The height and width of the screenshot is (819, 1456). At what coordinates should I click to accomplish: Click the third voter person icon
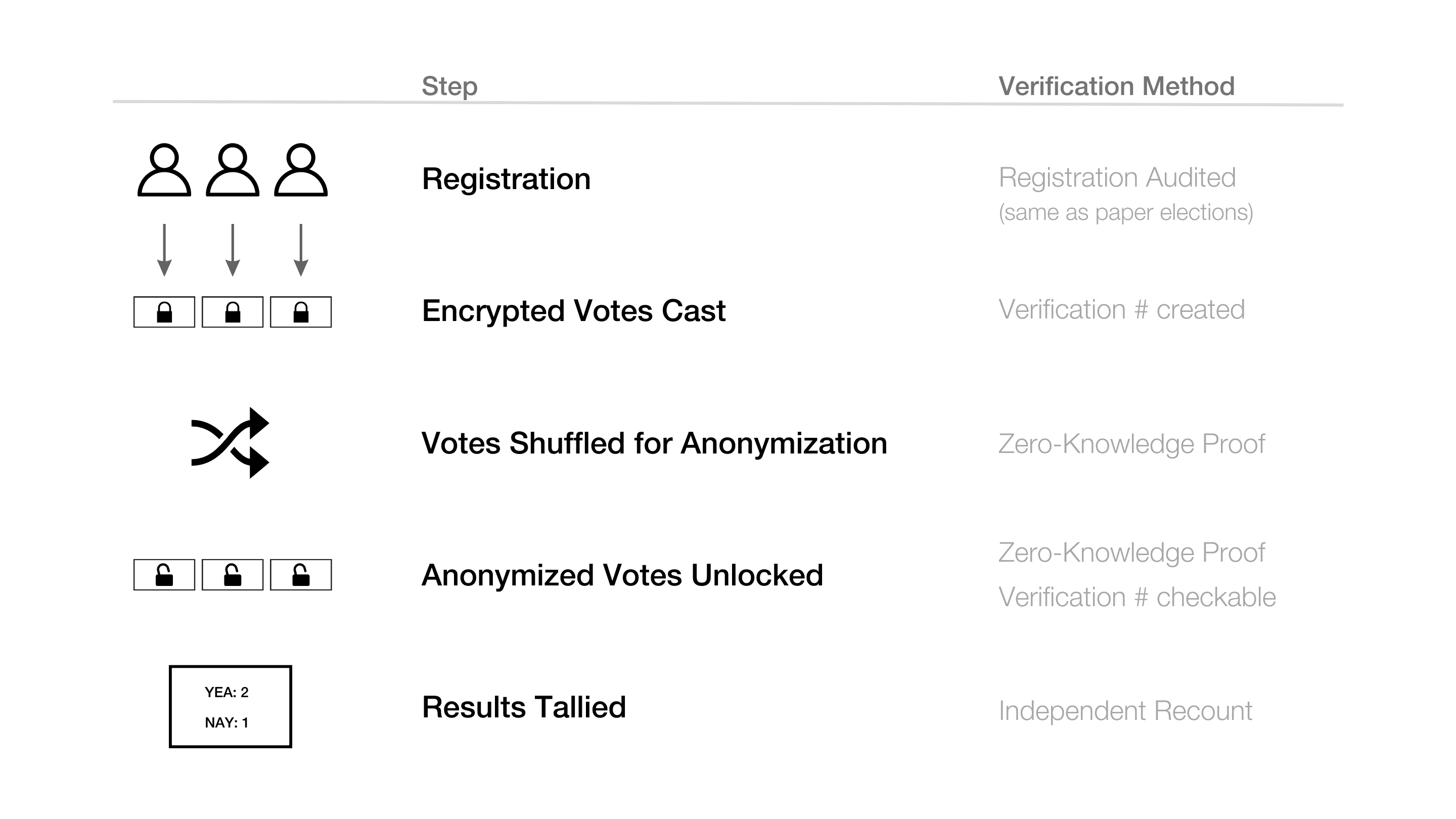[x=301, y=169]
